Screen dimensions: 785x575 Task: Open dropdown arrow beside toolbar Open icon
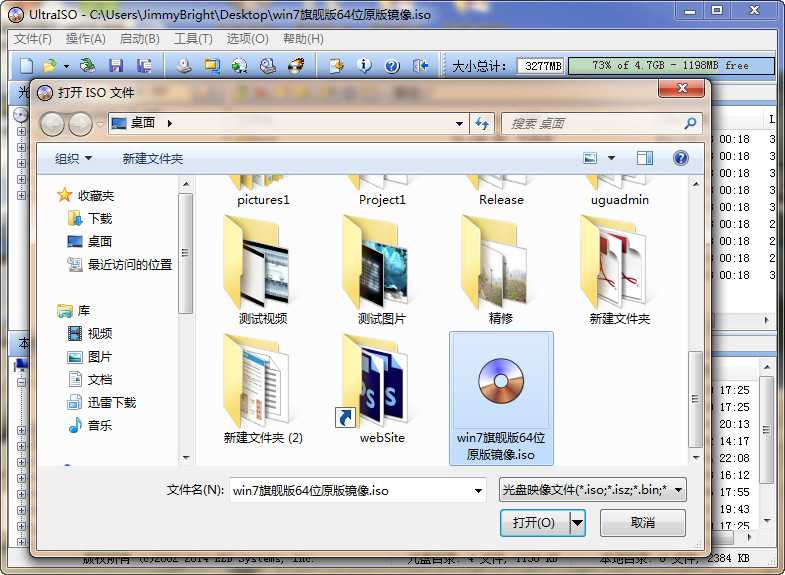pyautogui.click(x=66, y=66)
